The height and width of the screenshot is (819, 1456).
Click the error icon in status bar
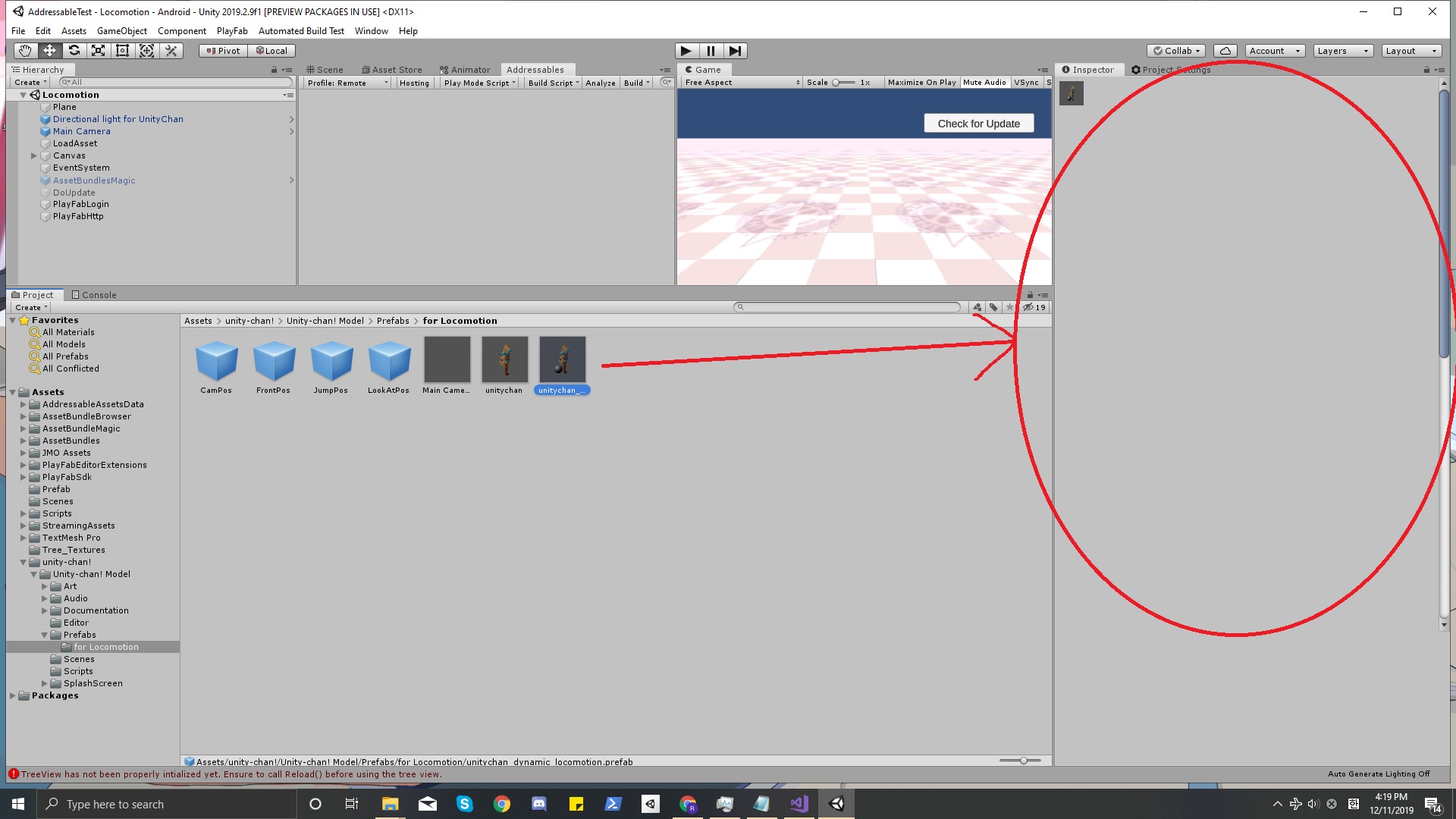[x=13, y=774]
